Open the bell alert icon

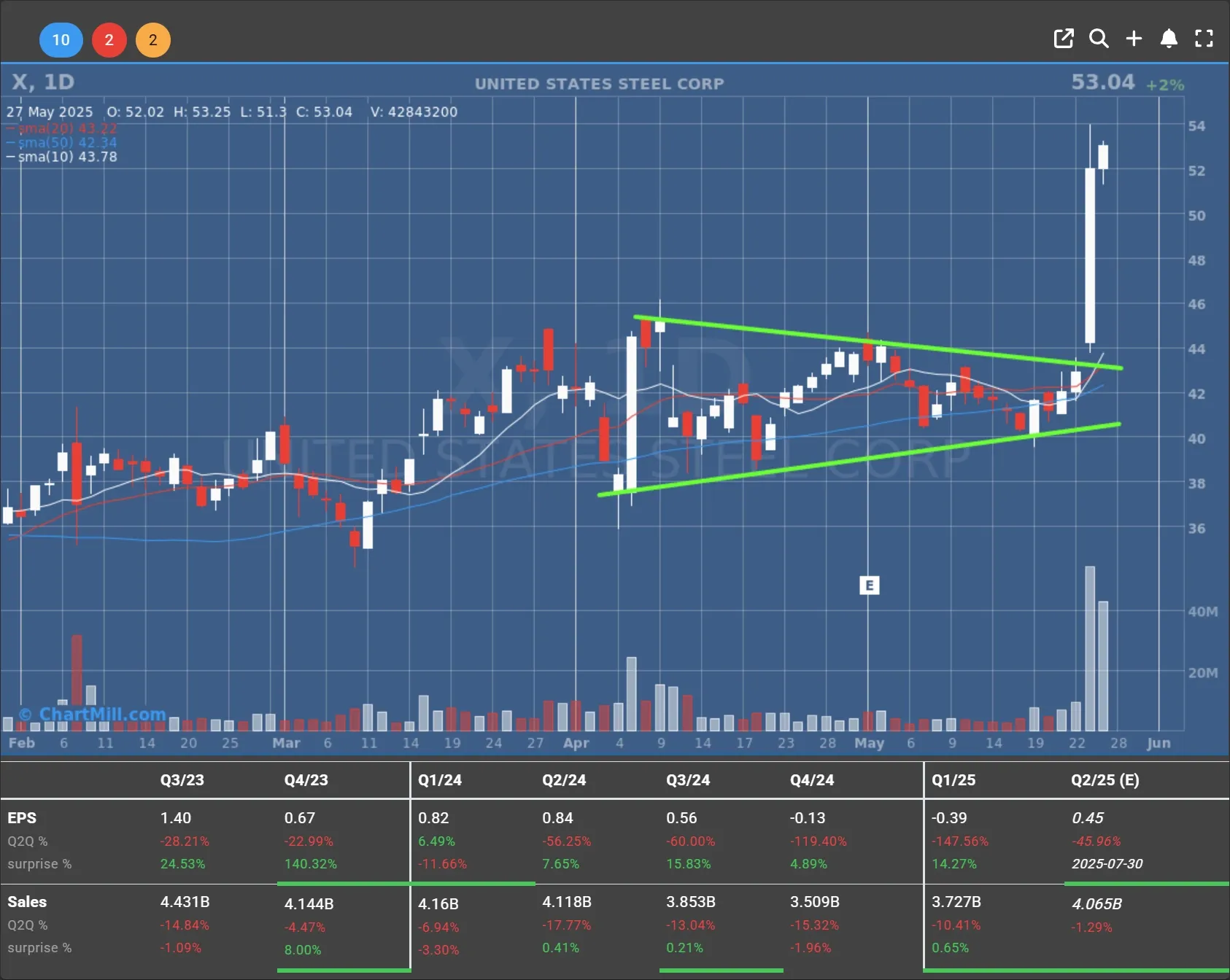coord(1169,39)
